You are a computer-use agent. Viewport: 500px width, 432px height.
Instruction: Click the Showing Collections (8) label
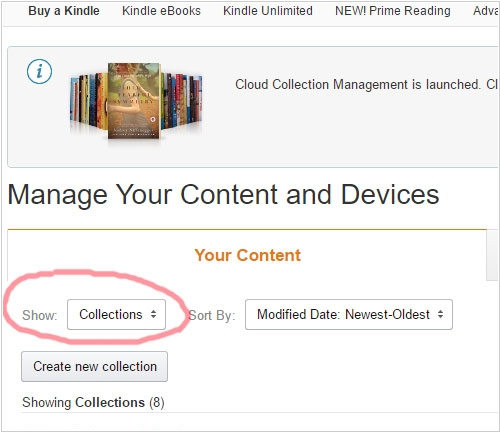(93, 403)
